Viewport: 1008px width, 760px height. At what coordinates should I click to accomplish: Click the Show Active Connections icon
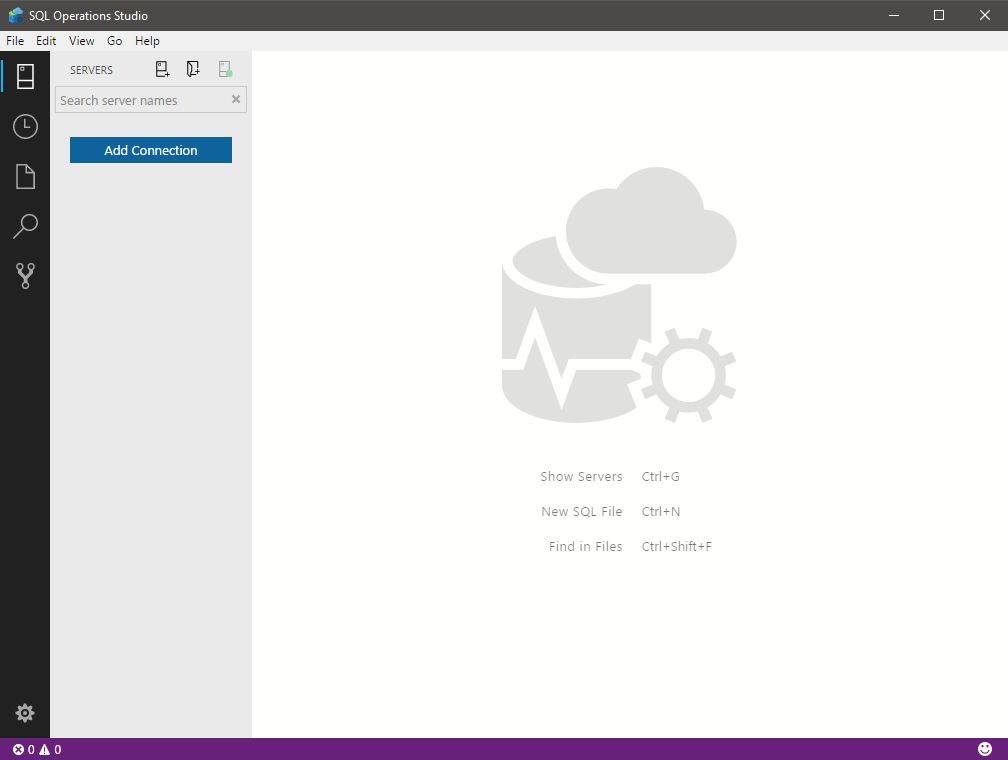tap(225, 69)
